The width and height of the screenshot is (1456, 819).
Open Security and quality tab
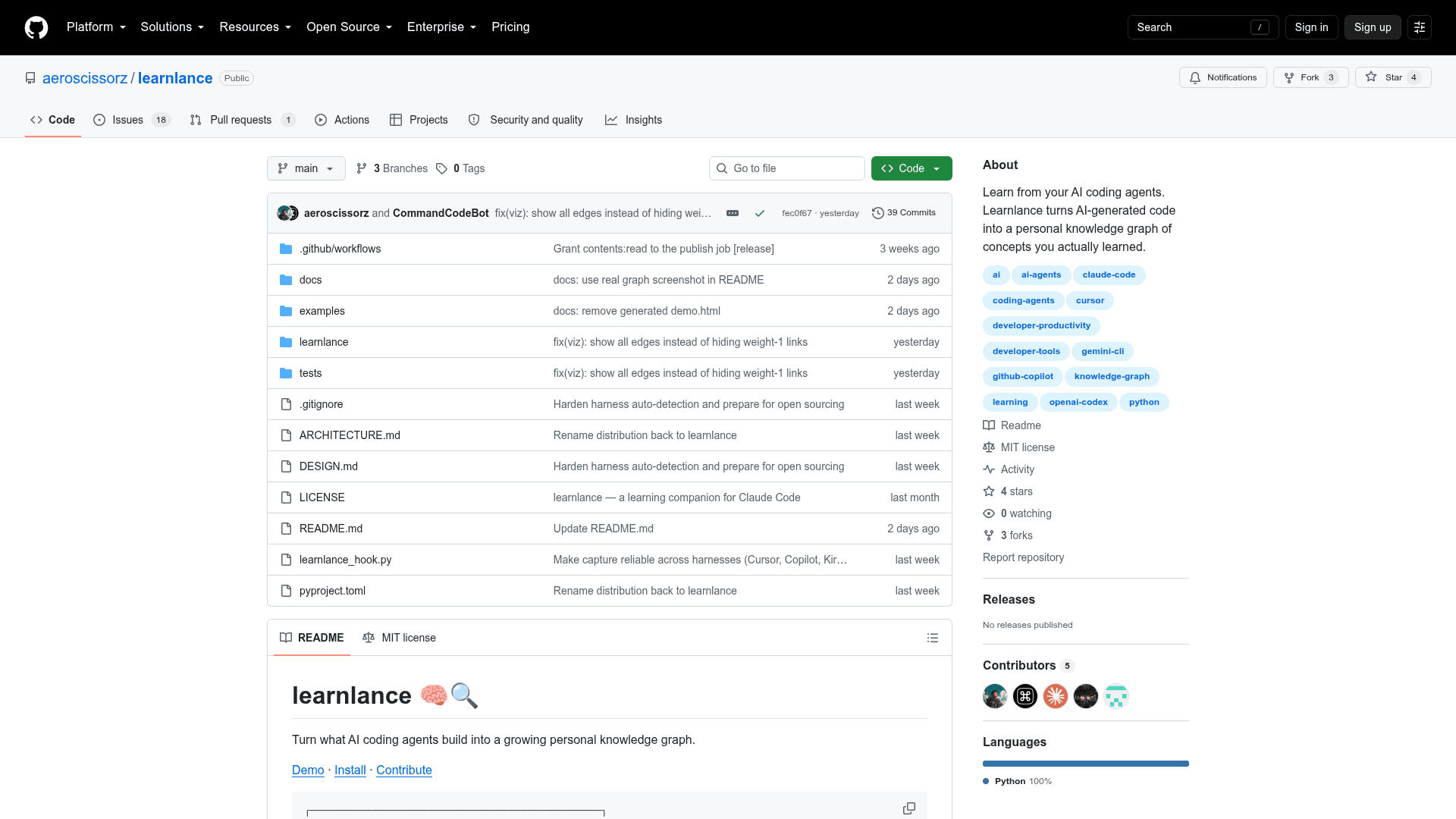526,120
